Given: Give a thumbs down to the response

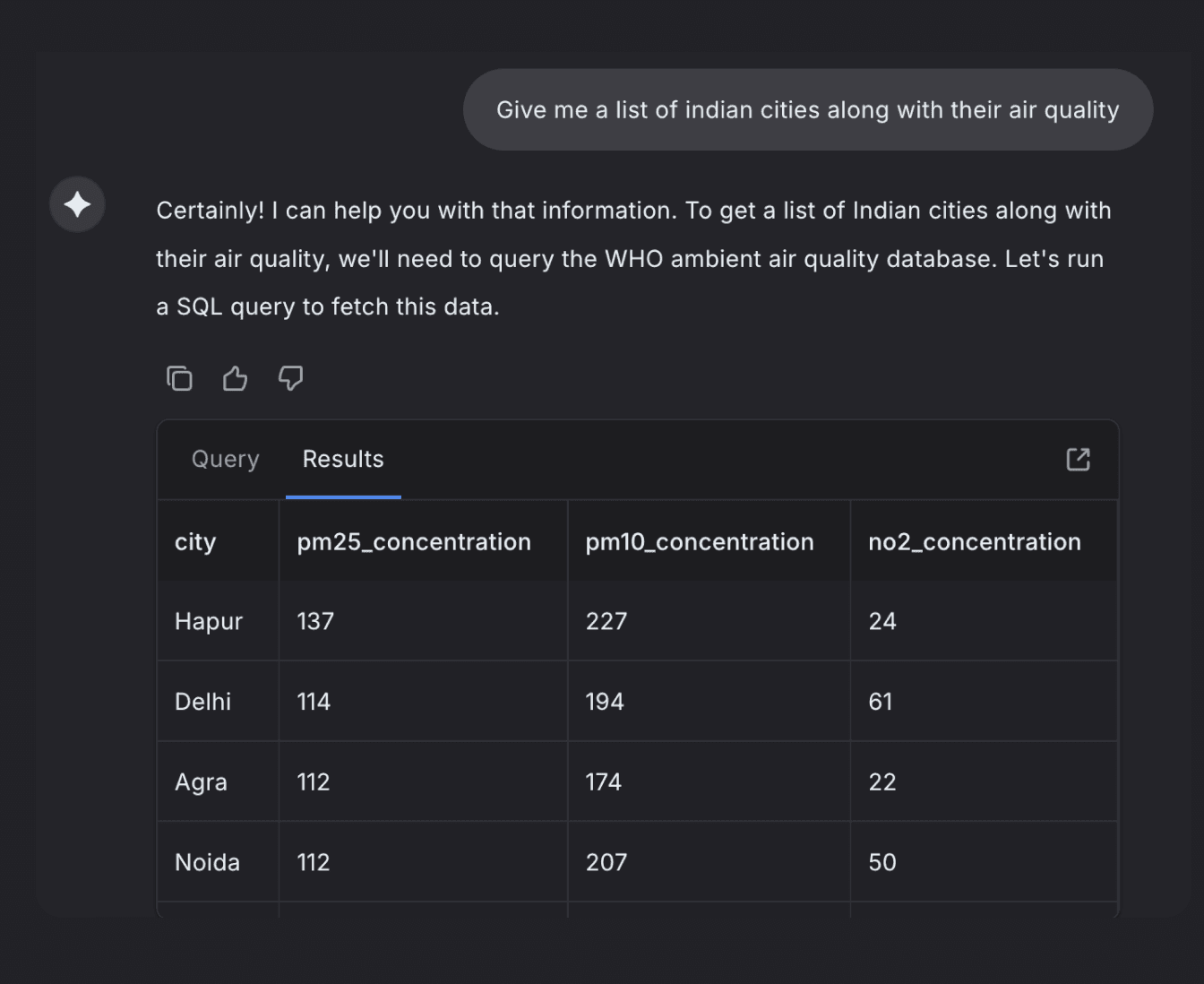Looking at the screenshot, I should [x=290, y=378].
